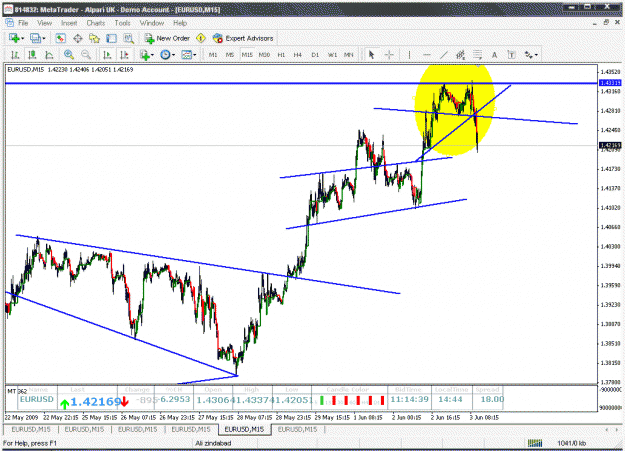Open the File menu
Image resolution: width=625 pixels, height=451 pixels.
click(x=23, y=23)
